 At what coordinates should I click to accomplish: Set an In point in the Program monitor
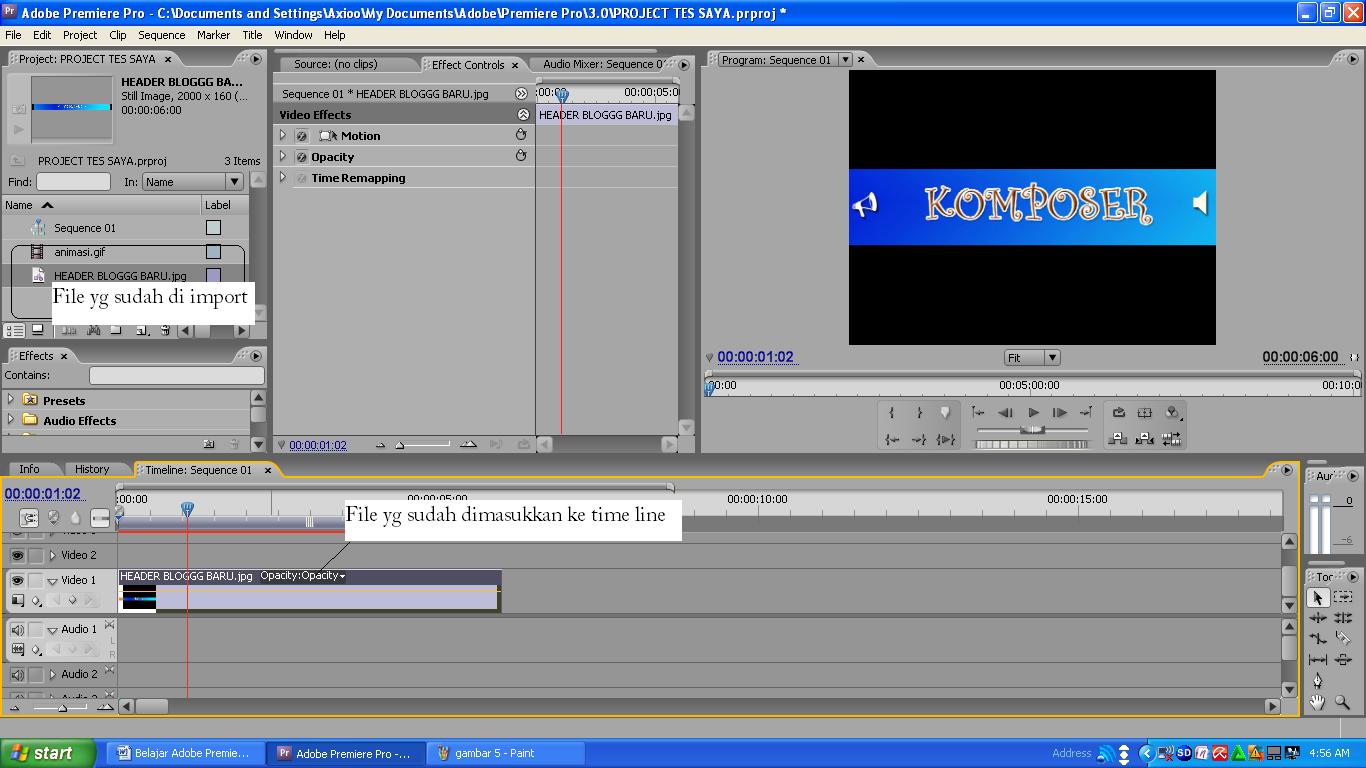pos(890,412)
